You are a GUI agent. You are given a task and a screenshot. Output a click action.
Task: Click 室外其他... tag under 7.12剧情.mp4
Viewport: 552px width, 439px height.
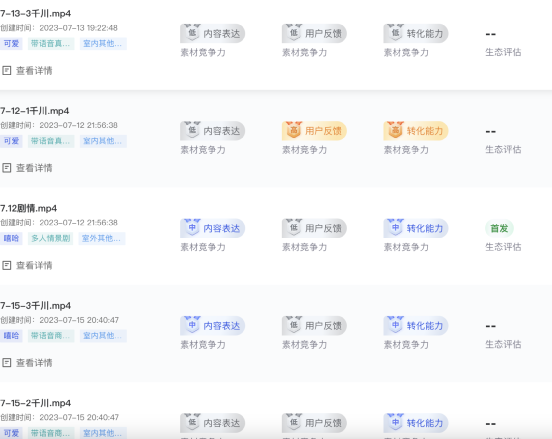[x=102, y=238]
